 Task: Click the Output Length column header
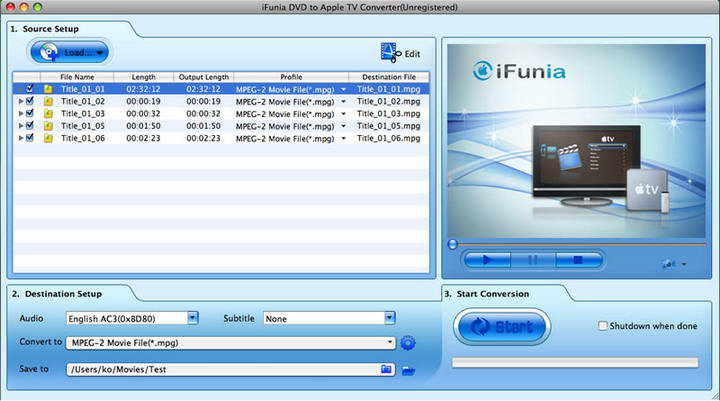click(203, 77)
